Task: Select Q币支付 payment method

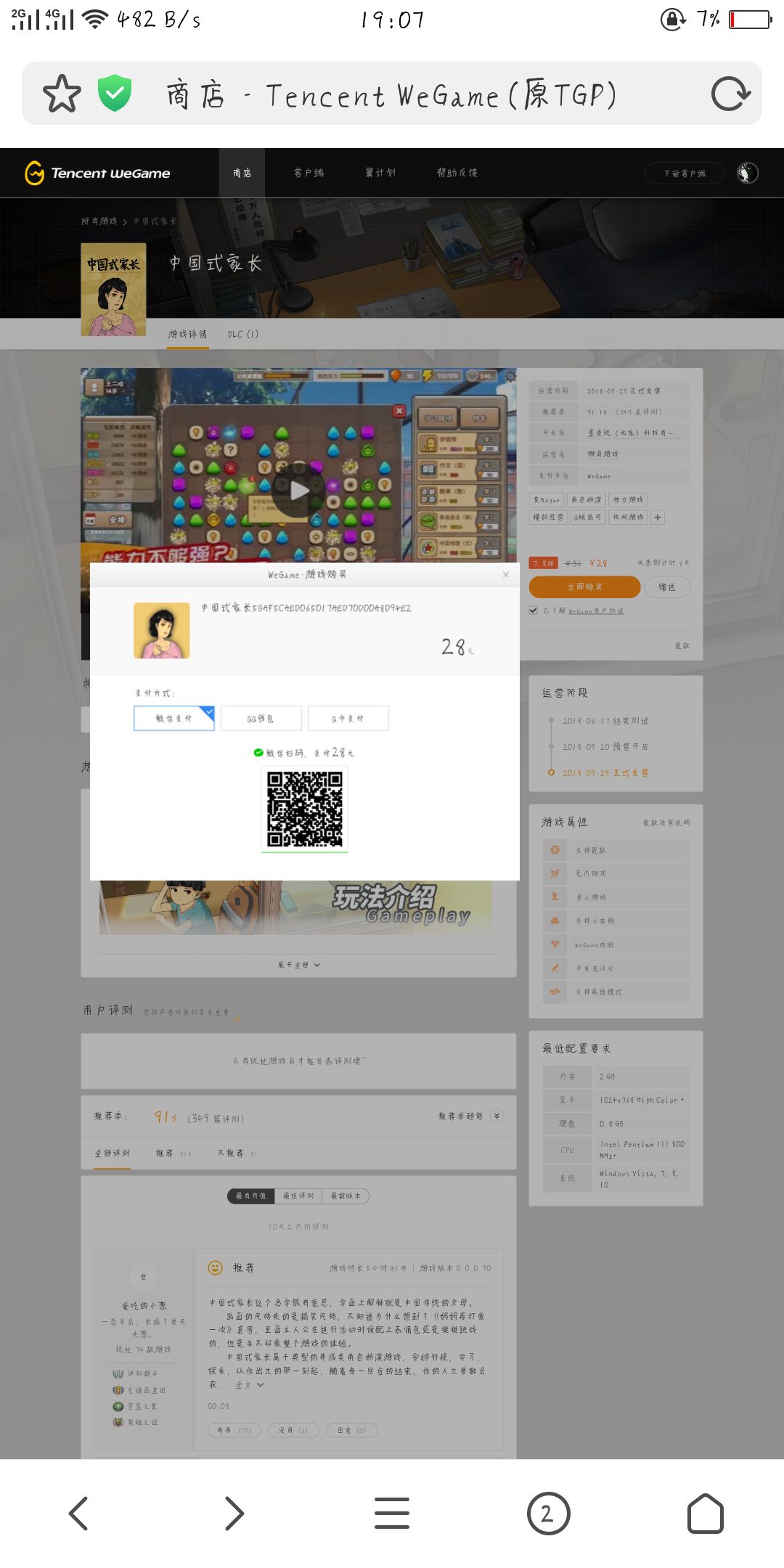Action: [348, 718]
